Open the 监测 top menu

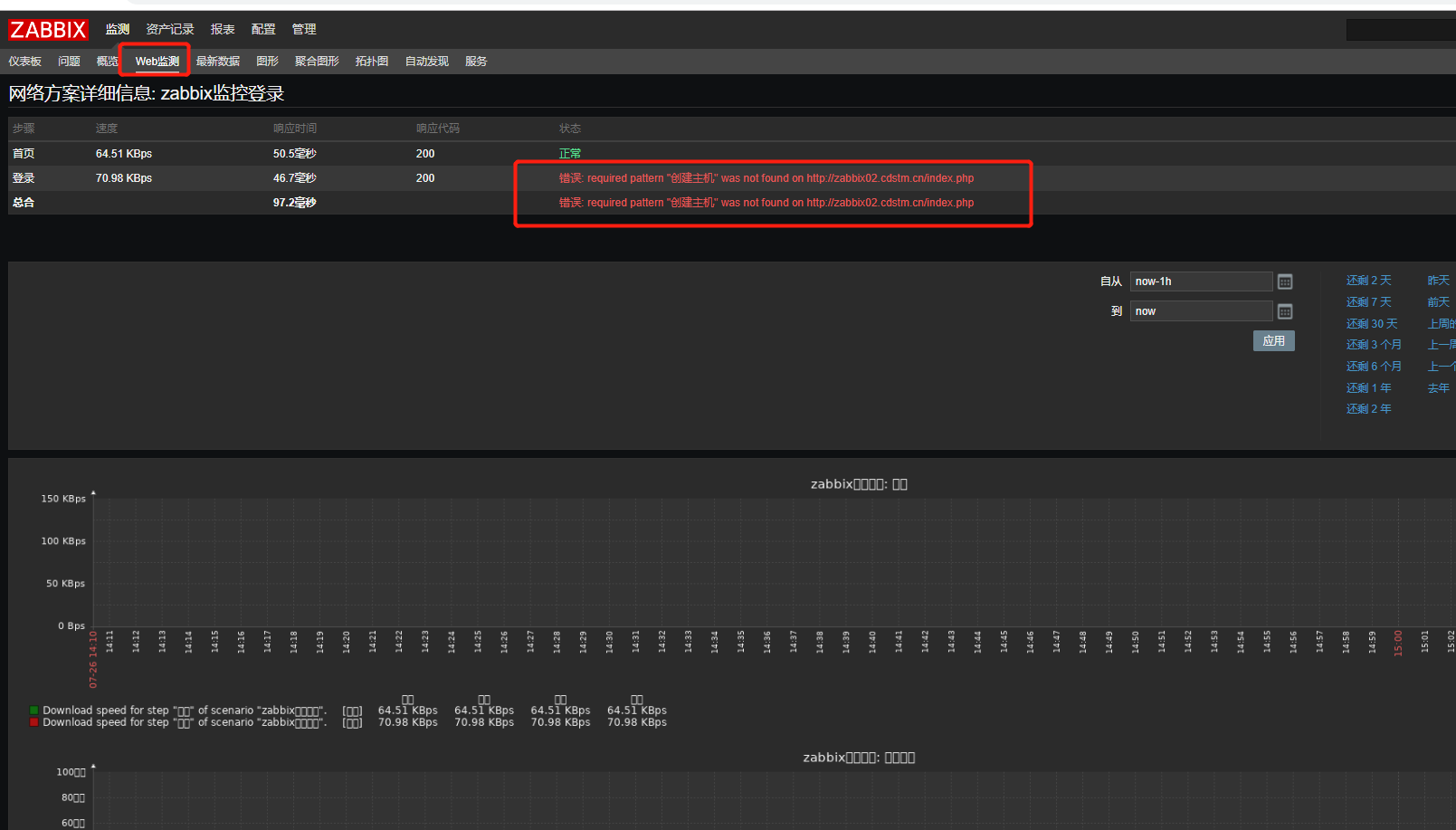[x=118, y=30]
